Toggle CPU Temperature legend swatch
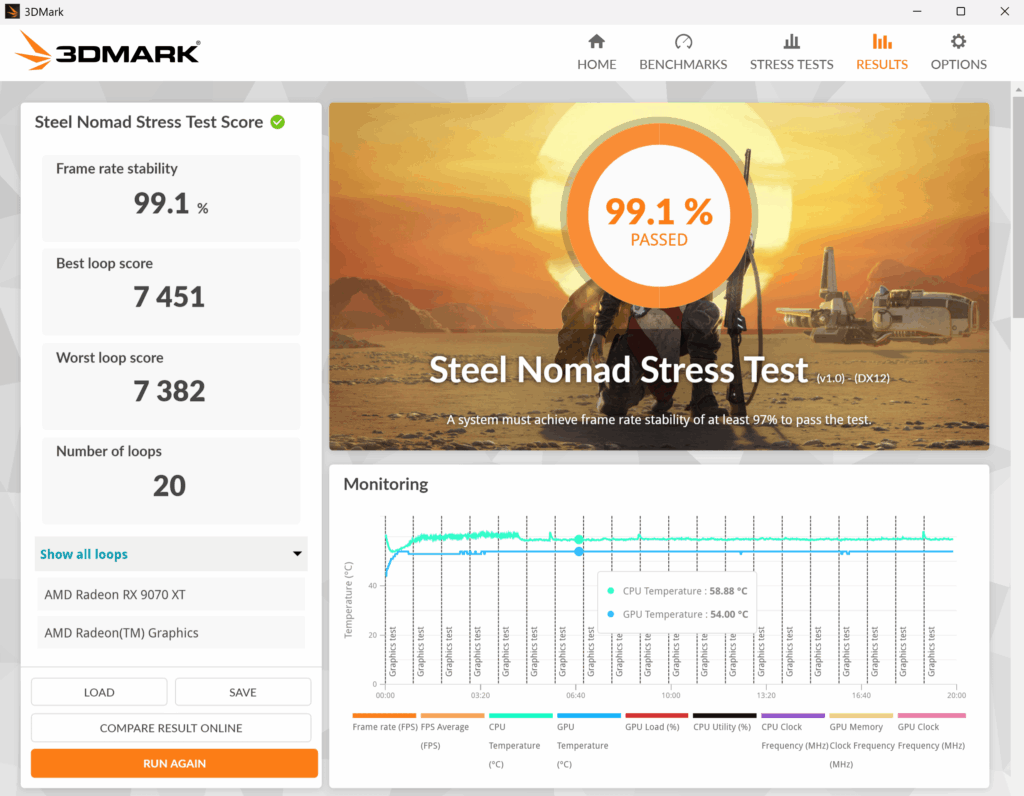1024x796 pixels. click(x=520, y=716)
